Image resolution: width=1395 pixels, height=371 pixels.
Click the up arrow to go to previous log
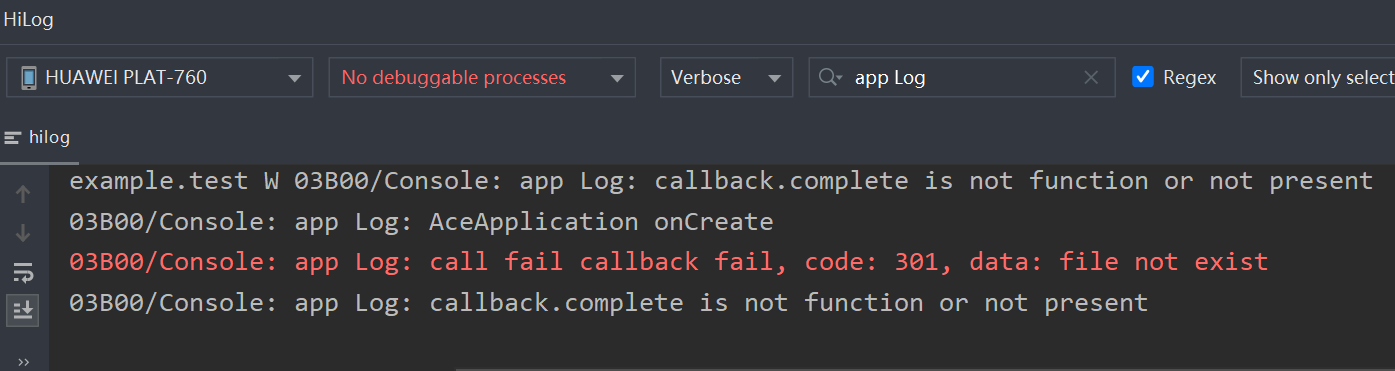23,194
